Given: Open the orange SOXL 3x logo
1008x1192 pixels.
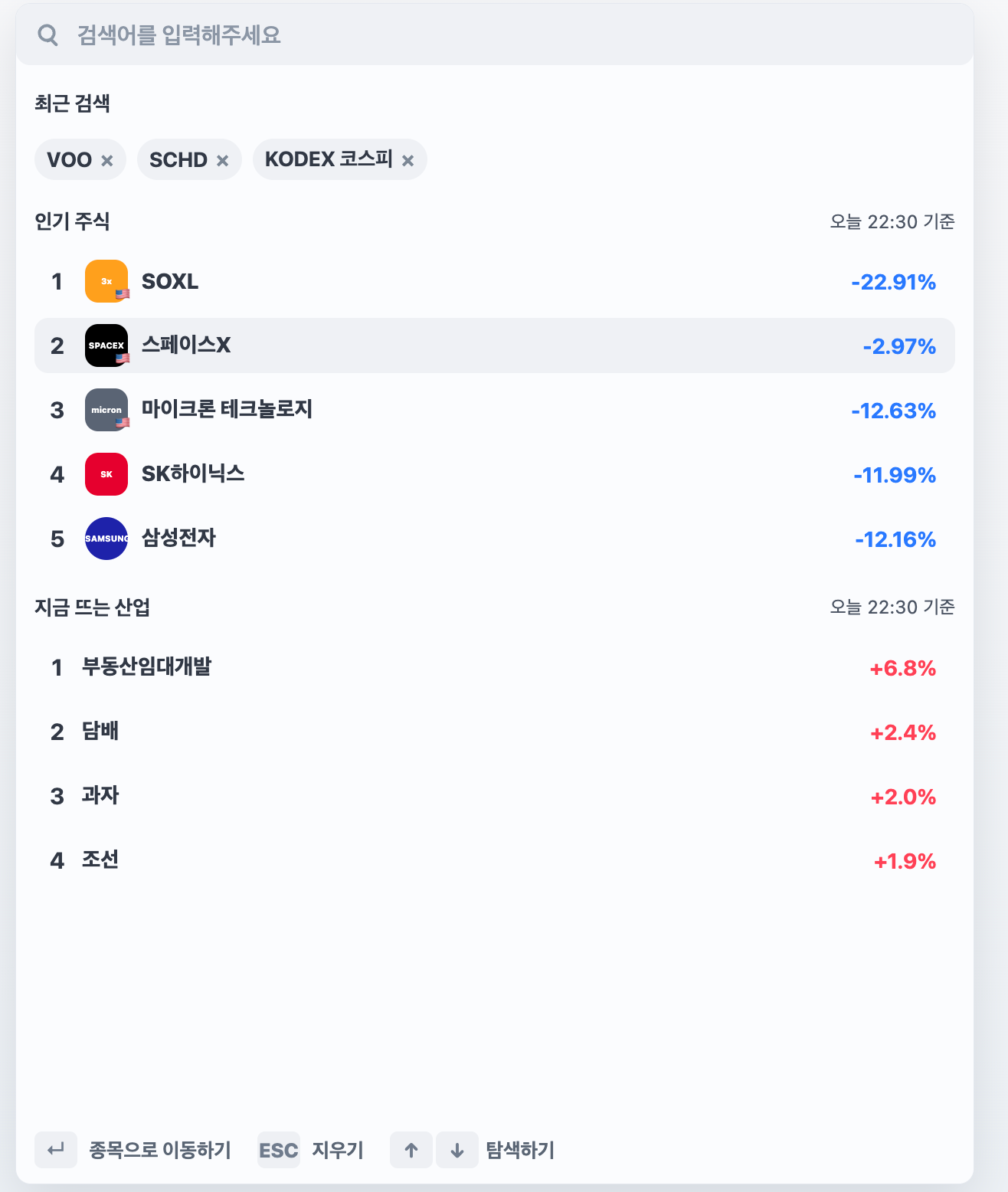Looking at the screenshot, I should point(106,281).
